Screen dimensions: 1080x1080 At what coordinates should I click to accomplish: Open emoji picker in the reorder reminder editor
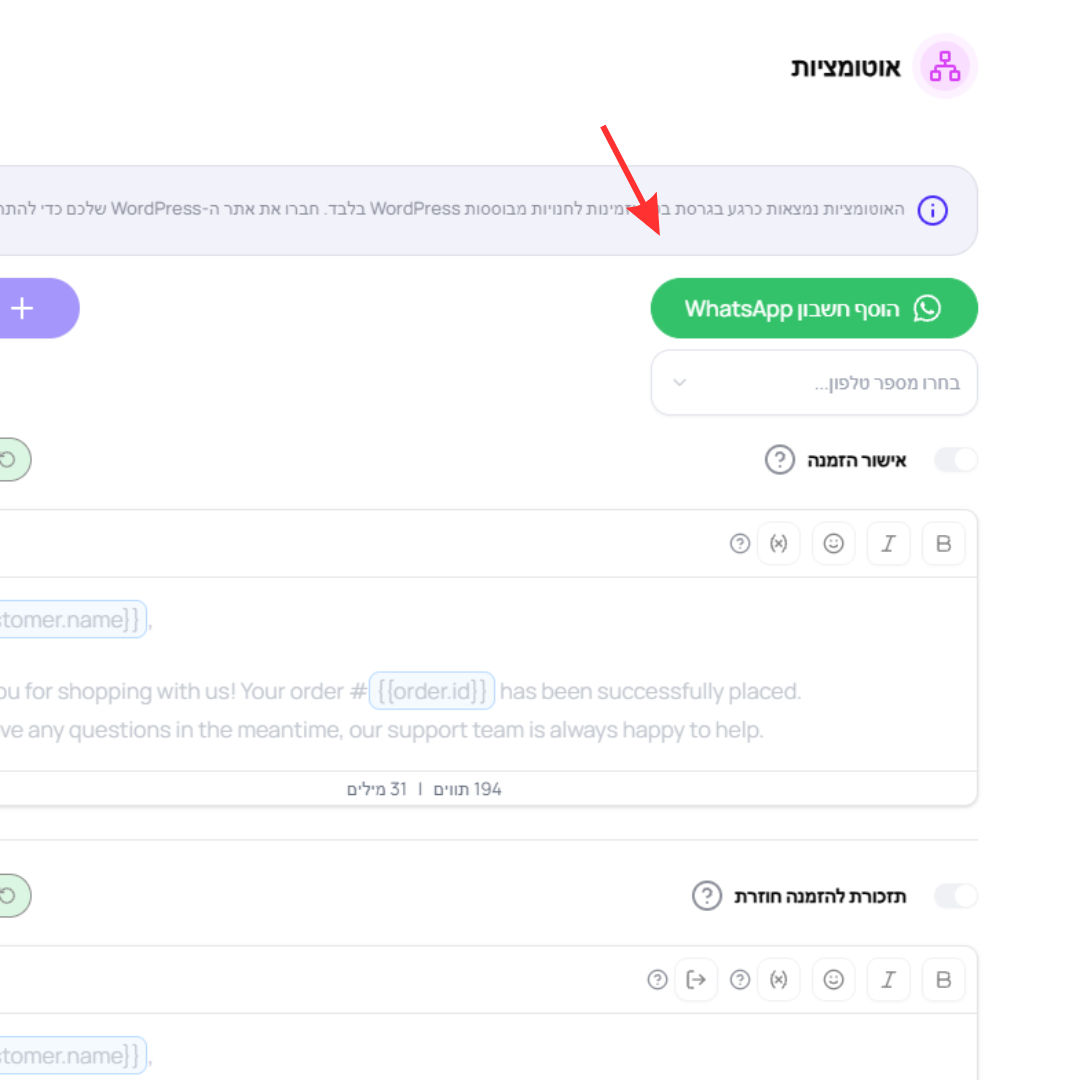[833, 979]
